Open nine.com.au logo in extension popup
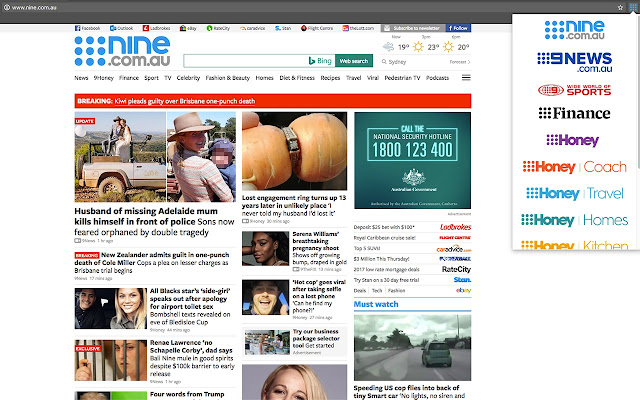This screenshot has width=640, height=400. 575,30
